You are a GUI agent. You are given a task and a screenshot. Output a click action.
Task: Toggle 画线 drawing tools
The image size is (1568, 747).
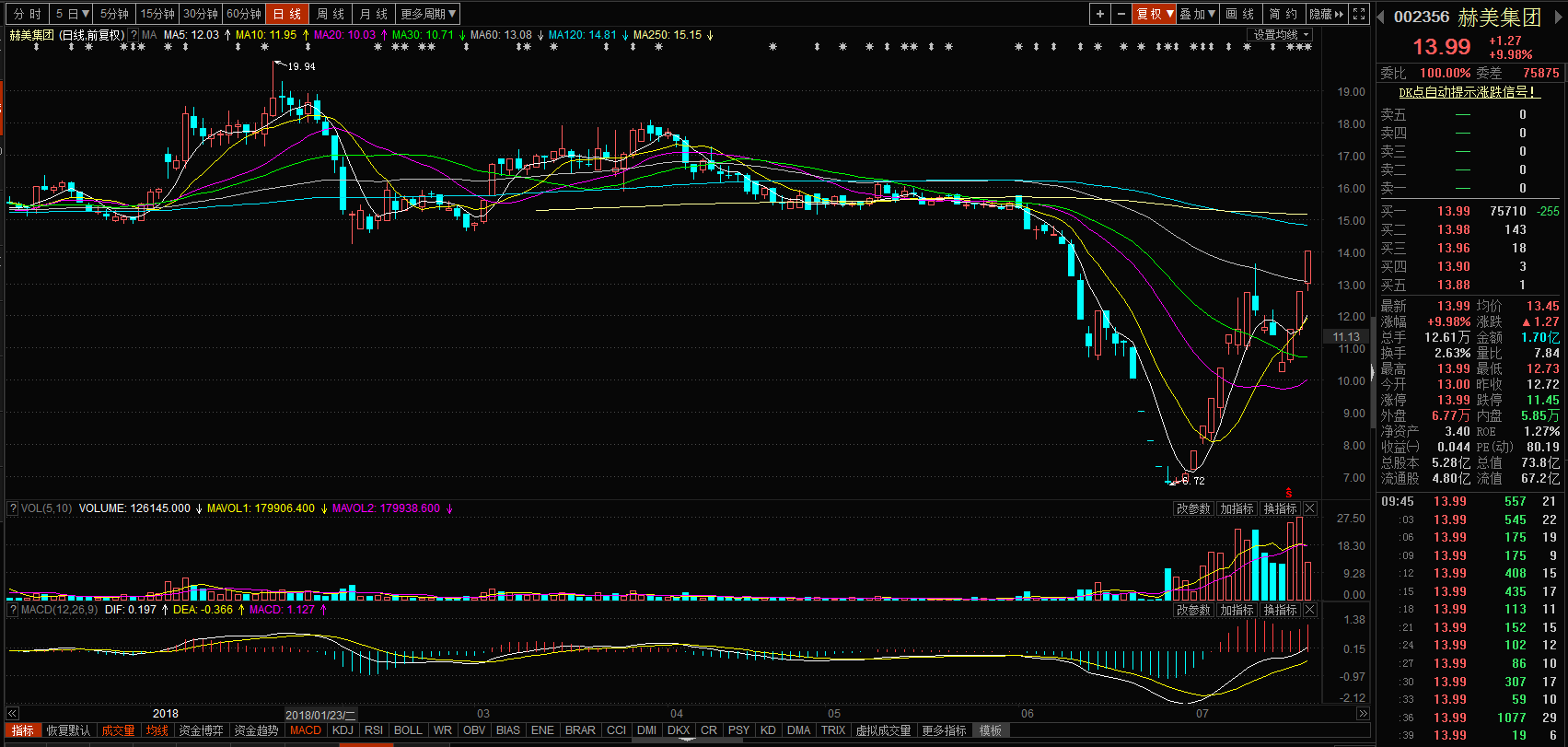tap(1241, 14)
